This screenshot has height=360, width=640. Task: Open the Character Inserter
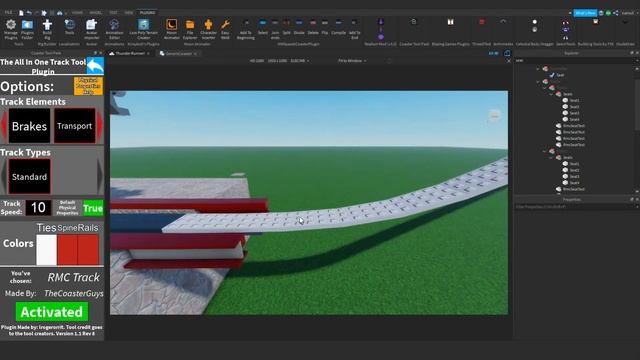[208, 29]
